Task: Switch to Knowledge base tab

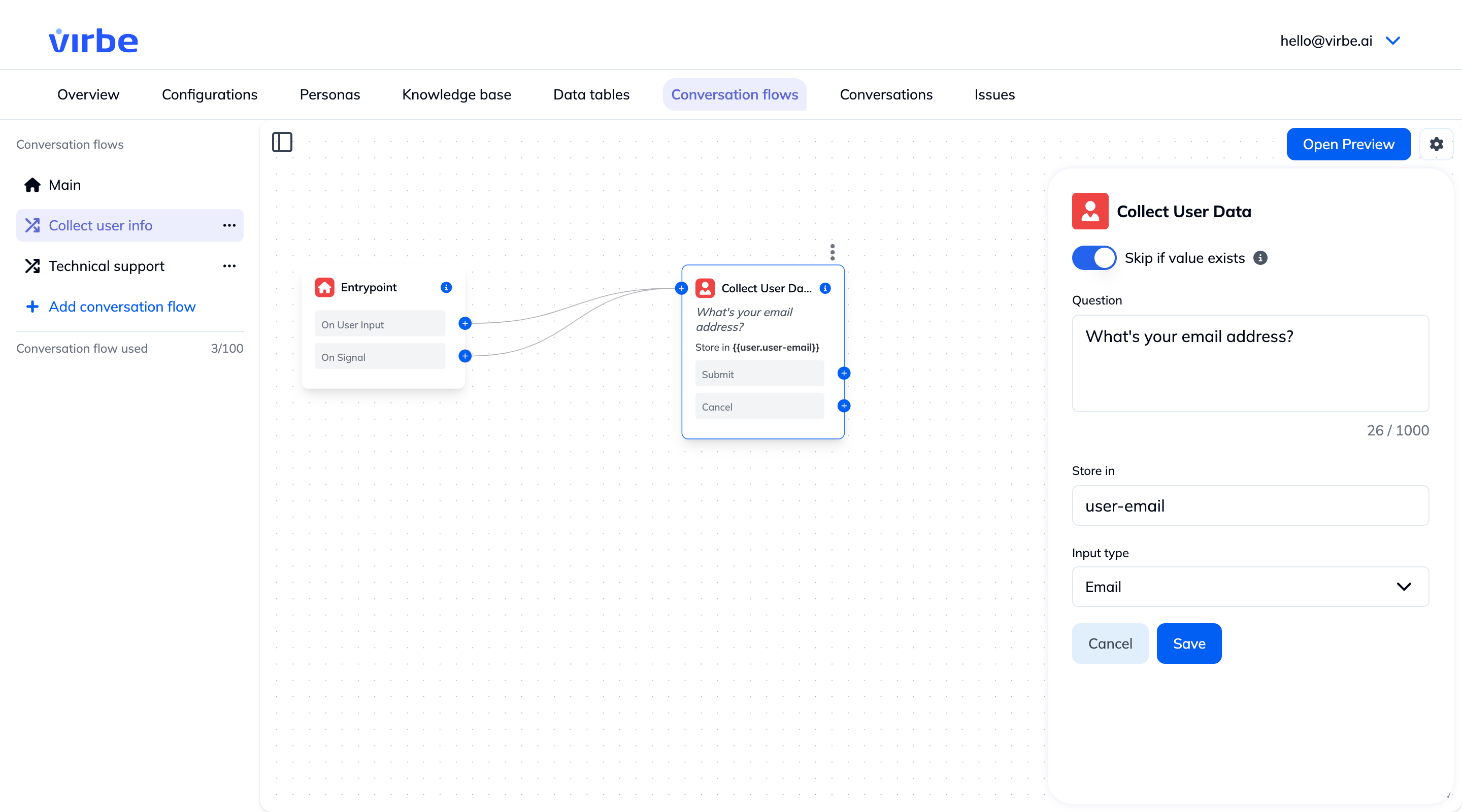Action: point(456,95)
